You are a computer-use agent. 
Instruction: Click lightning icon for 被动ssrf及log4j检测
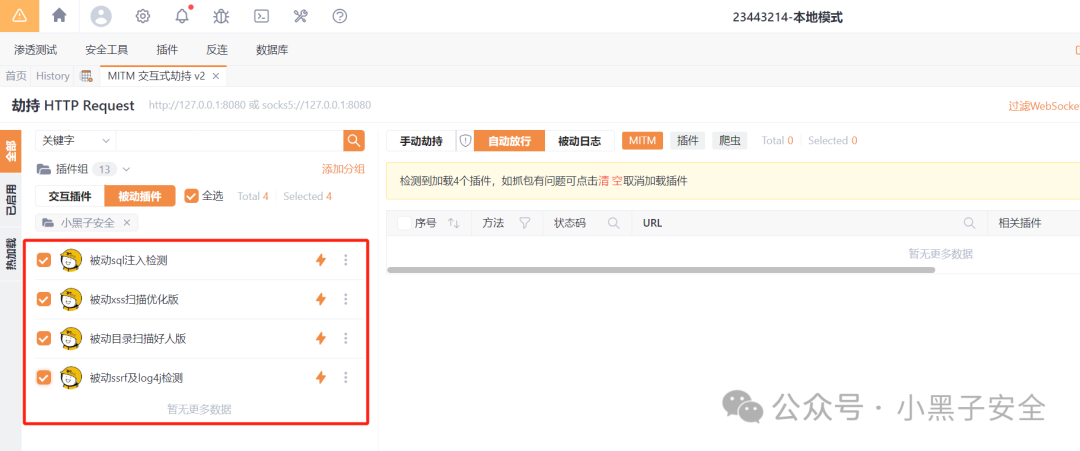pyautogui.click(x=320, y=377)
